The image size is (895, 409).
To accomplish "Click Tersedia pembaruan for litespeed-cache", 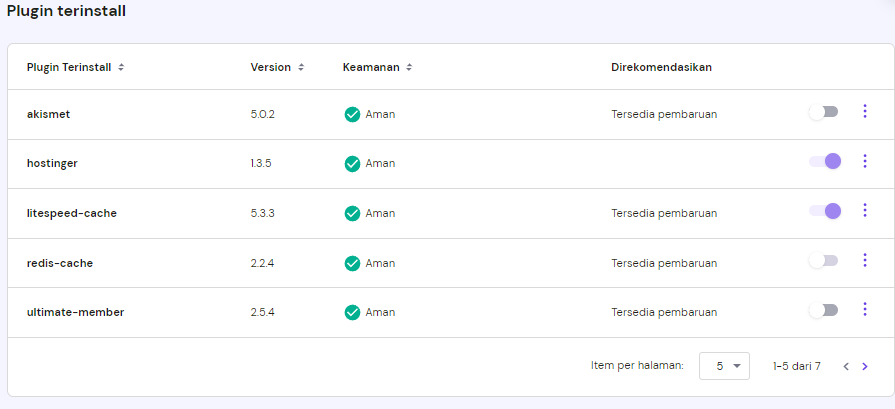I will coord(664,213).
